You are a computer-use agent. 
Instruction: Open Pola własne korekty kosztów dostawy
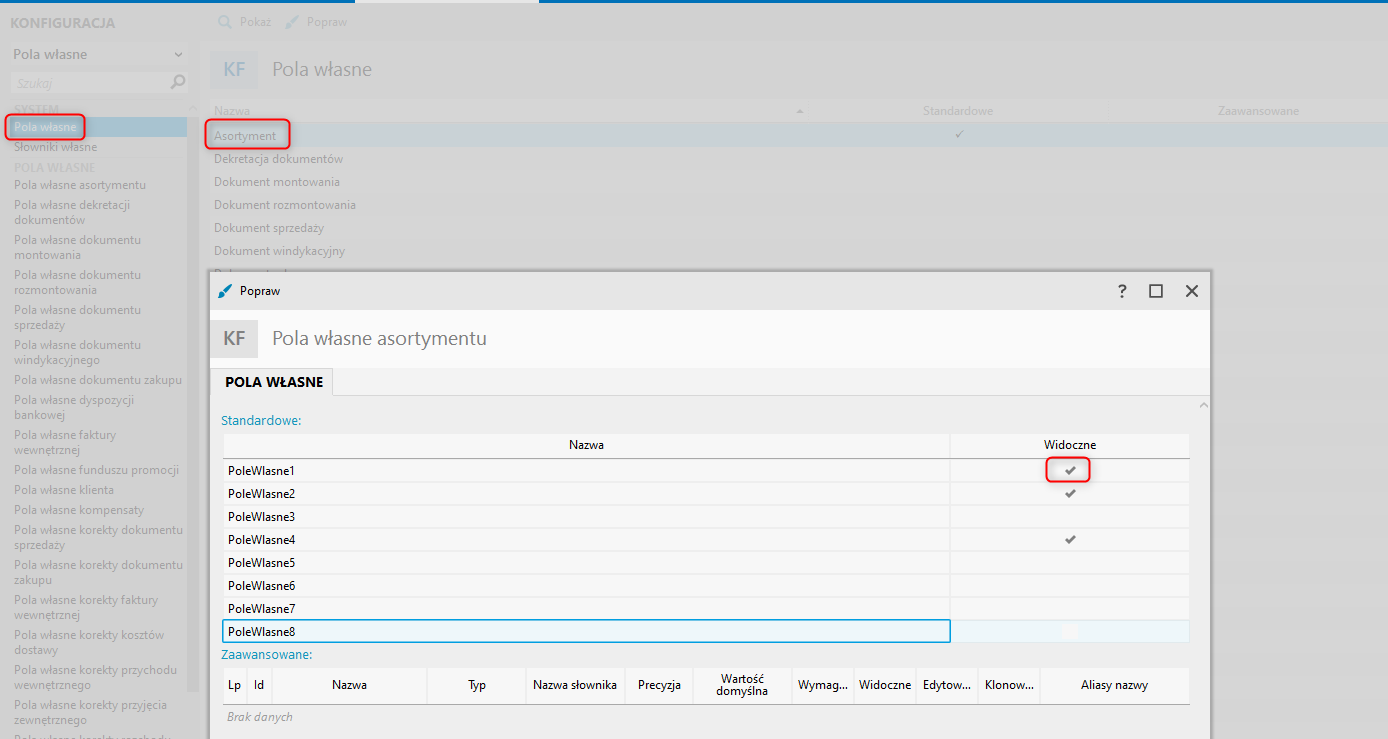tap(89, 642)
